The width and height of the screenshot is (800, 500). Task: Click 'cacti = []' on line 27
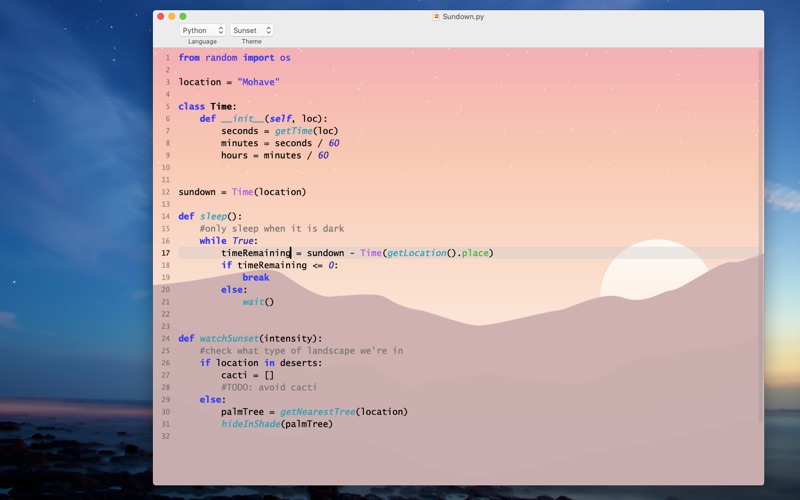point(247,375)
